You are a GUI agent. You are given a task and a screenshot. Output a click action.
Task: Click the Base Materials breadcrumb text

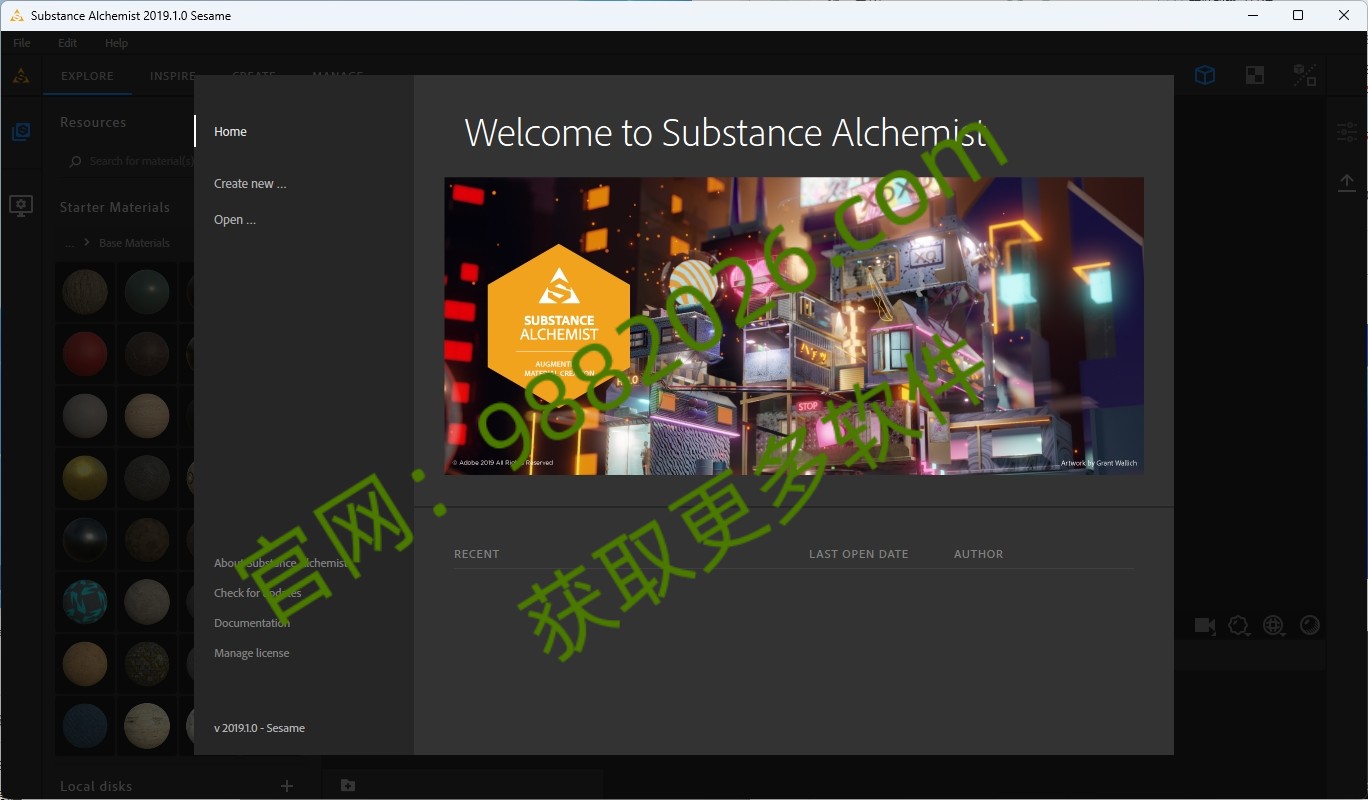(134, 243)
